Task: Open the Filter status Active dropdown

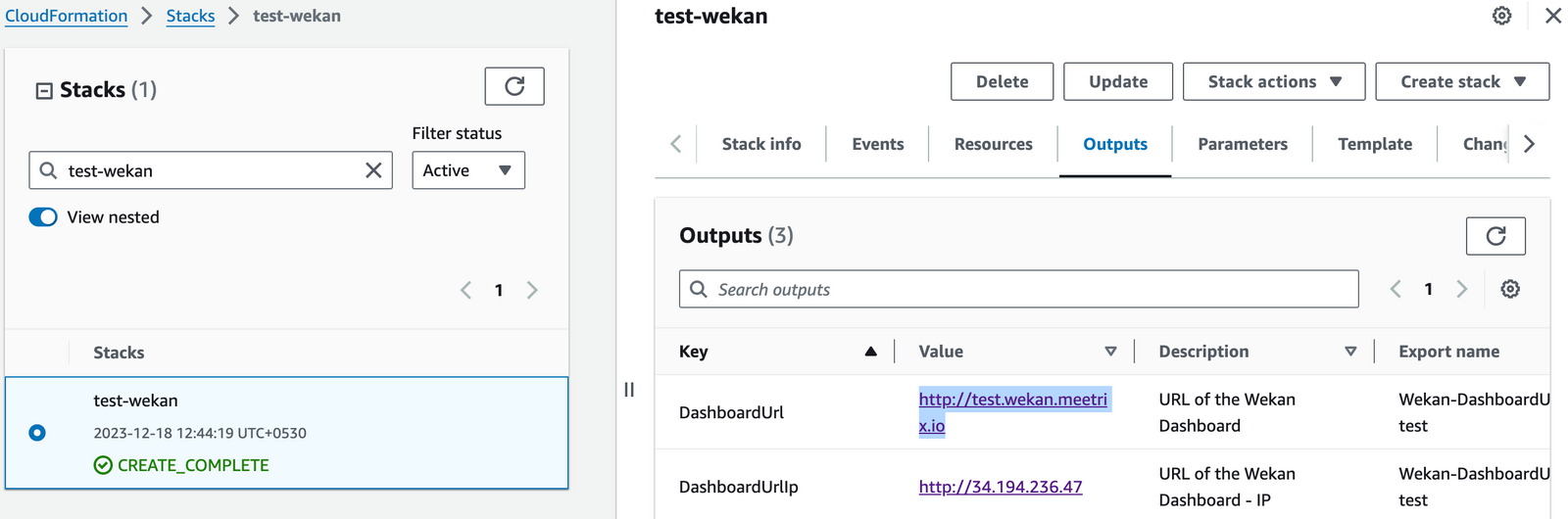Action: (x=468, y=170)
